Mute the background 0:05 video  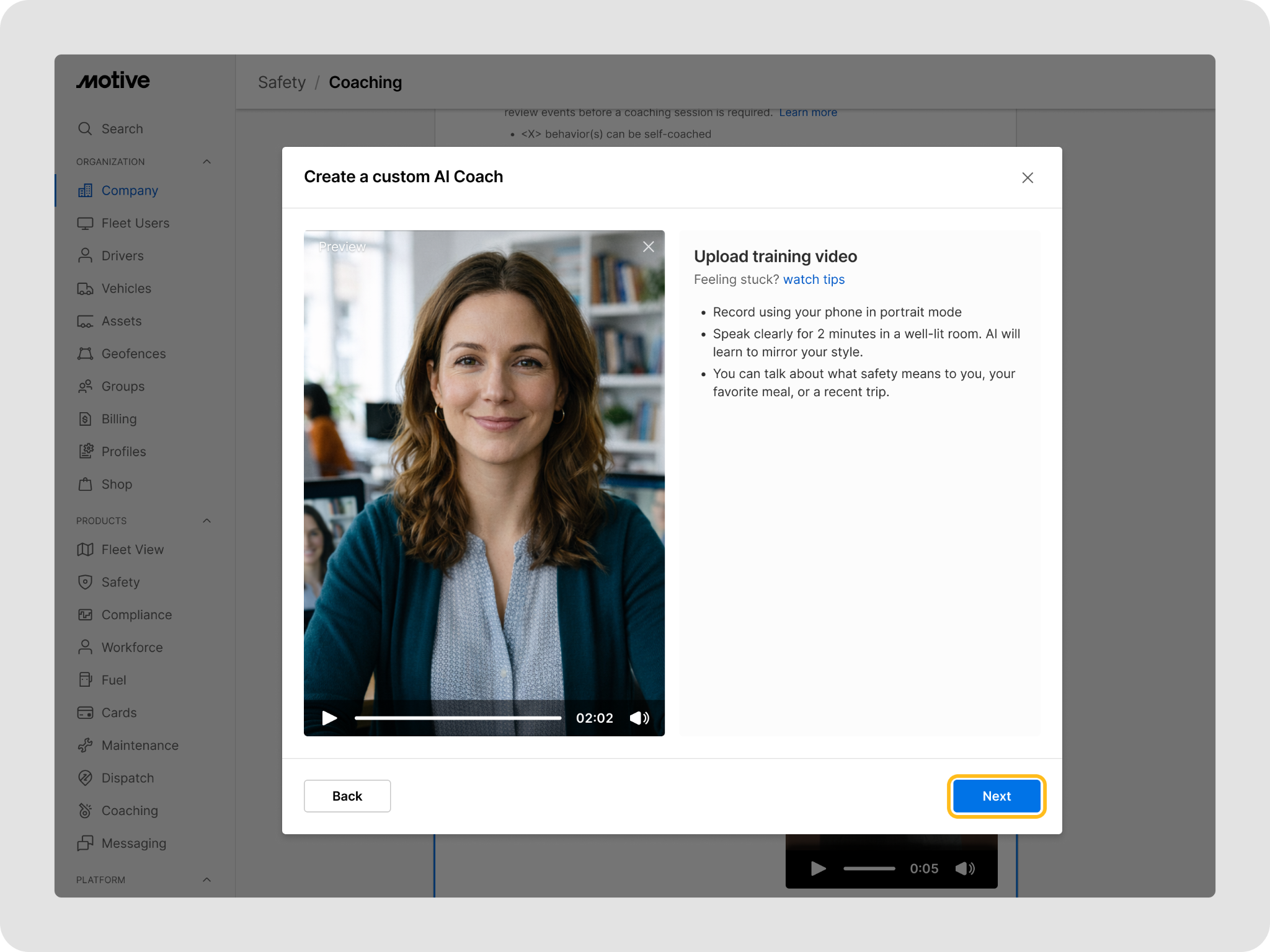coord(965,868)
